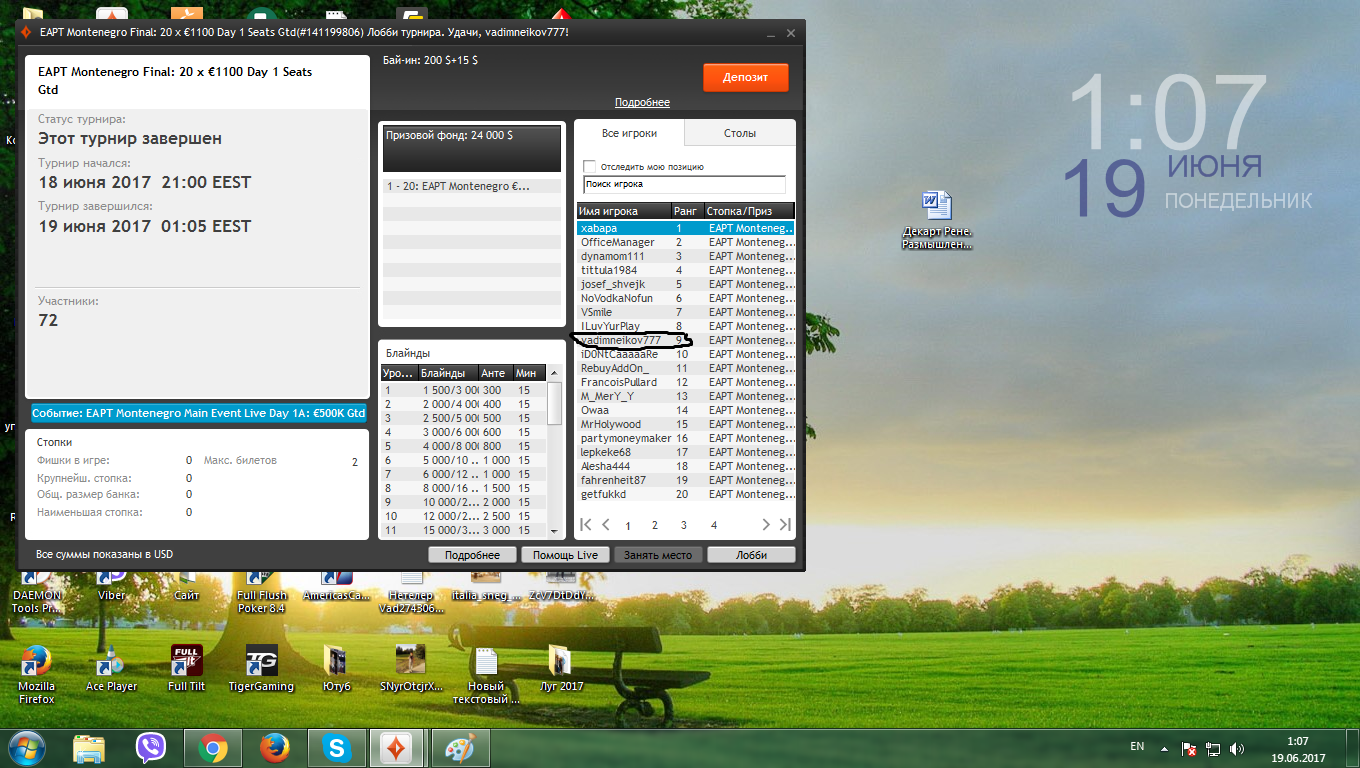Switch to the Столы tab
Image resolution: width=1360 pixels, height=768 pixels.
pyautogui.click(x=740, y=133)
